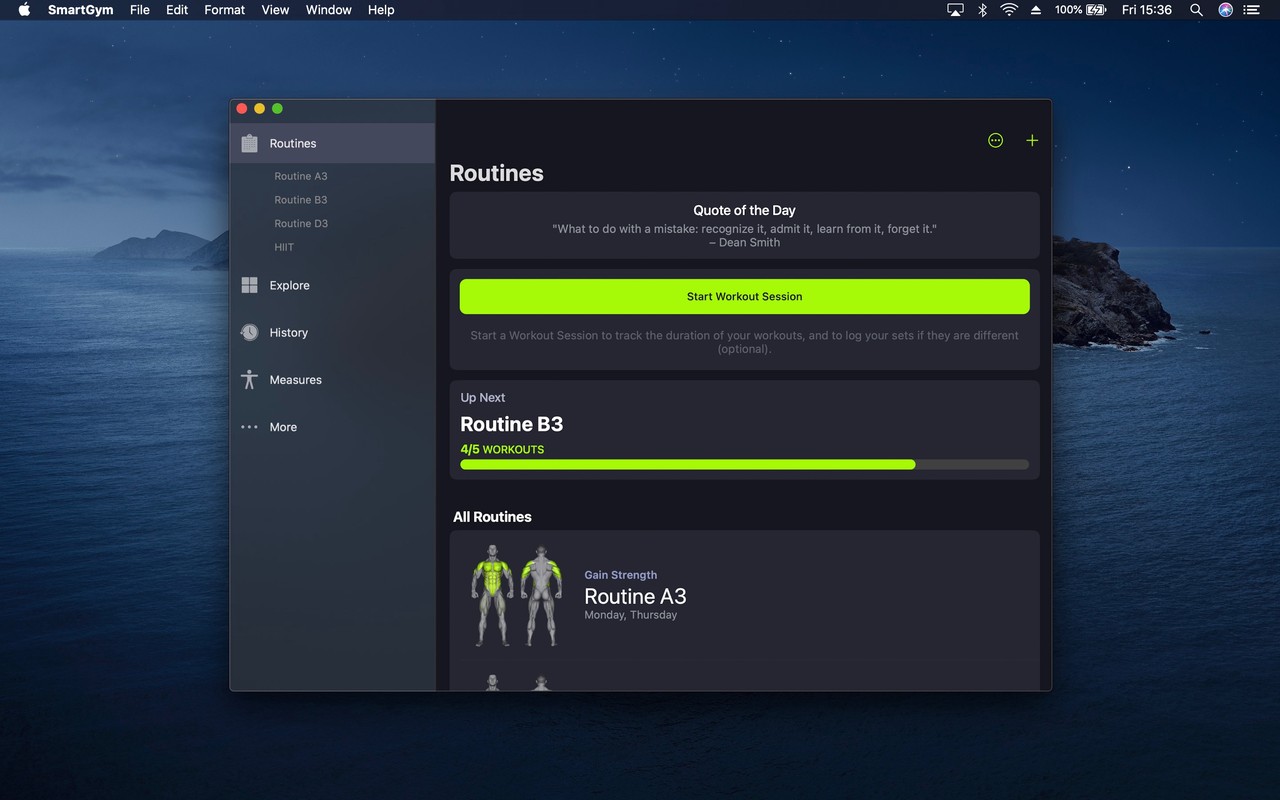The width and height of the screenshot is (1280, 800).
Task: Open the Wi-Fi status menu
Action: pyautogui.click(x=1009, y=10)
